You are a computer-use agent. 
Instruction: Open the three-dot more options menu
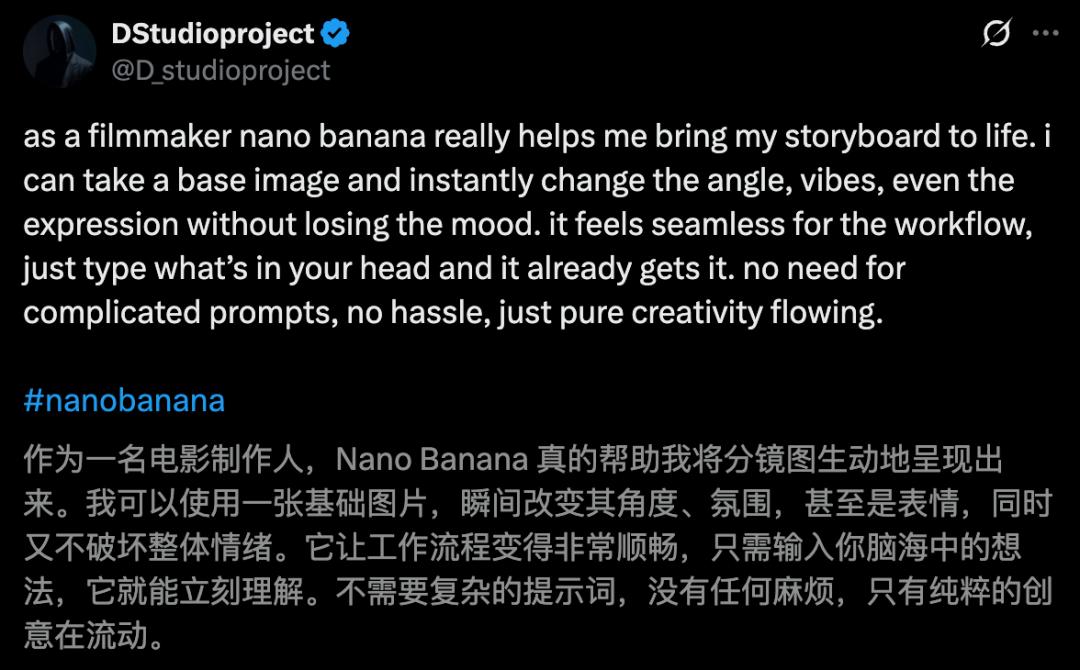(x=1044, y=34)
